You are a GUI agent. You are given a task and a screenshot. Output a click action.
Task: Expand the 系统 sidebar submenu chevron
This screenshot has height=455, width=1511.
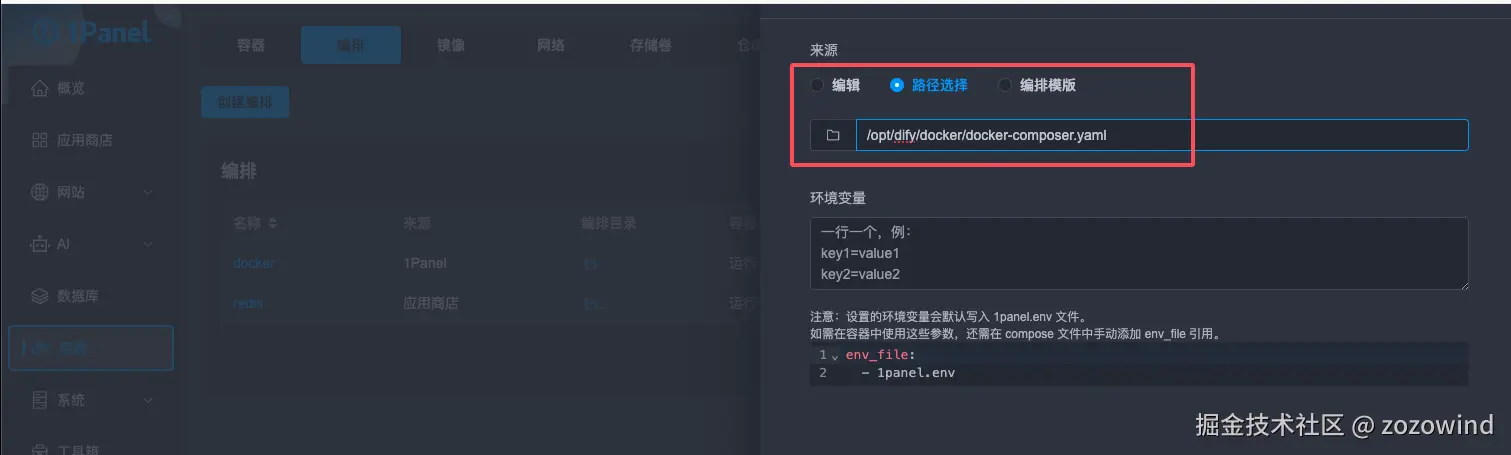click(148, 400)
